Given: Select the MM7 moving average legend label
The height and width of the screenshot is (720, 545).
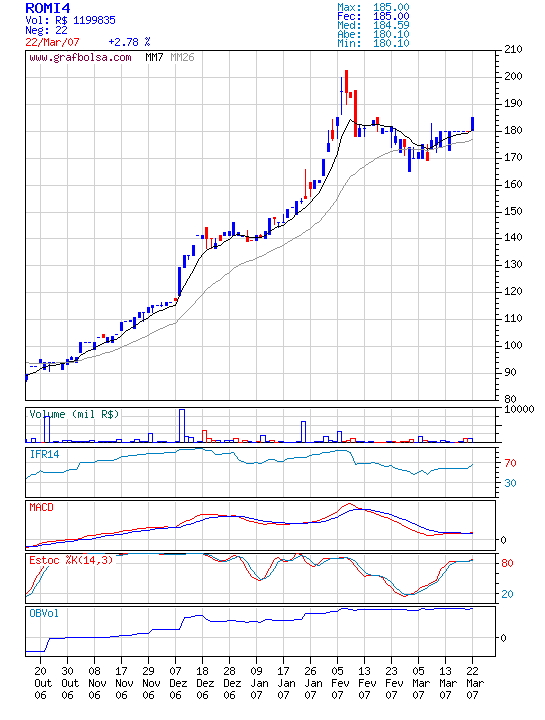Looking at the screenshot, I should click(x=154, y=57).
